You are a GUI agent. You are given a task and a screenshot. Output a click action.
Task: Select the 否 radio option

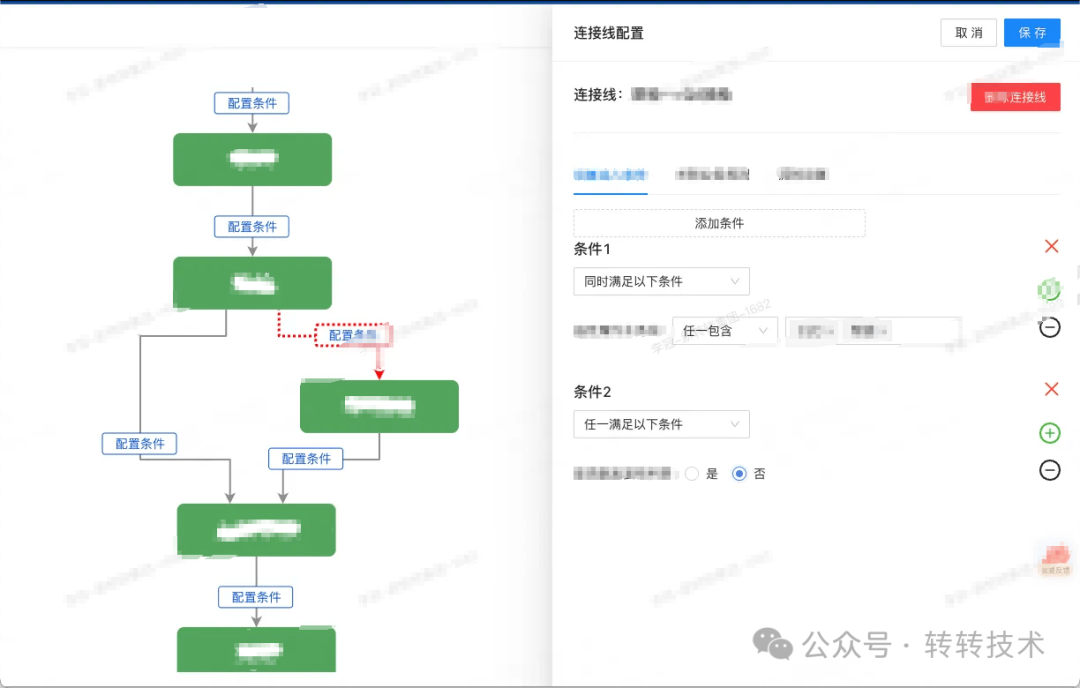coord(739,474)
